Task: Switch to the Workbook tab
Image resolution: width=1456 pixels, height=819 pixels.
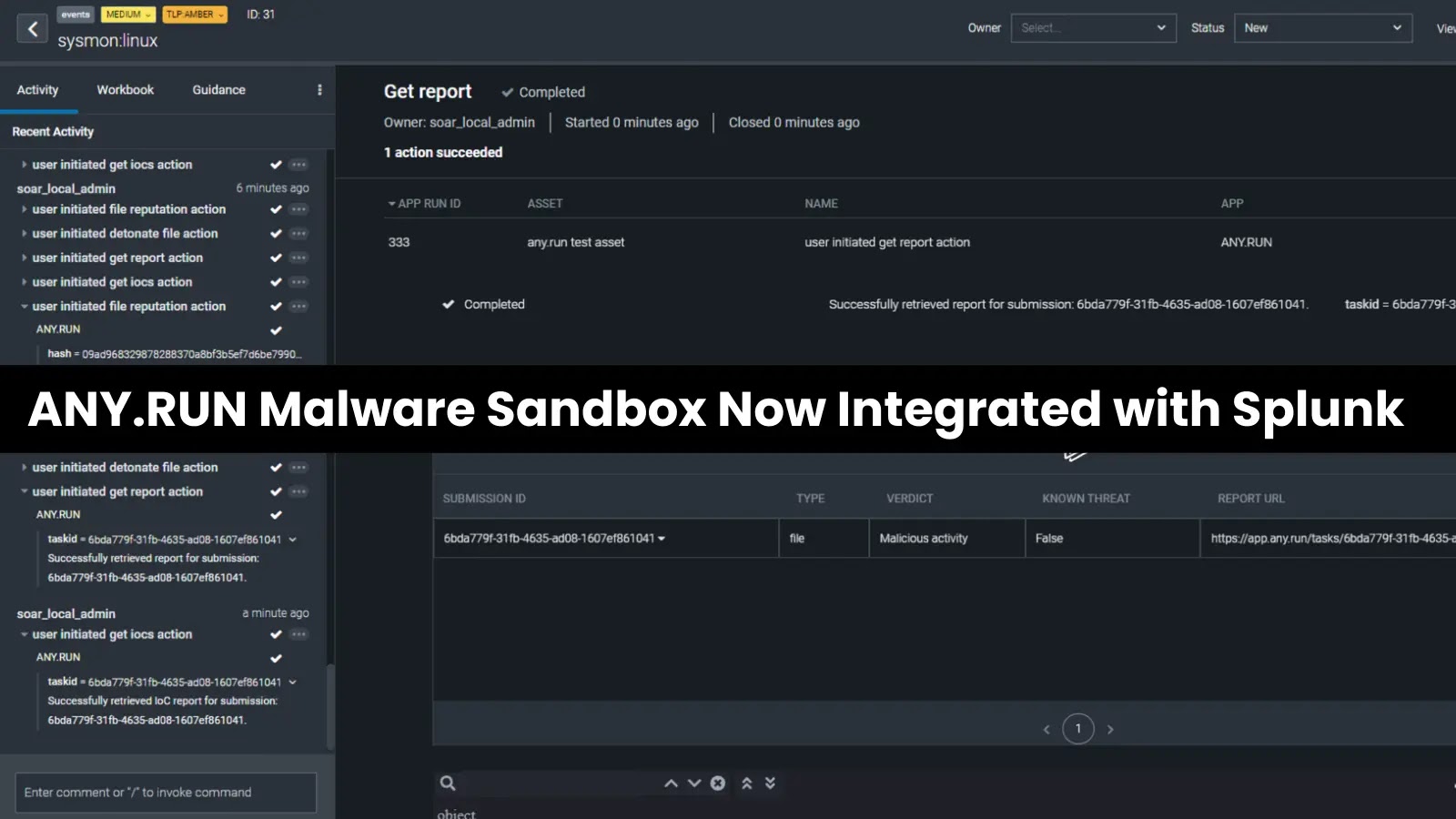Action: tap(125, 89)
